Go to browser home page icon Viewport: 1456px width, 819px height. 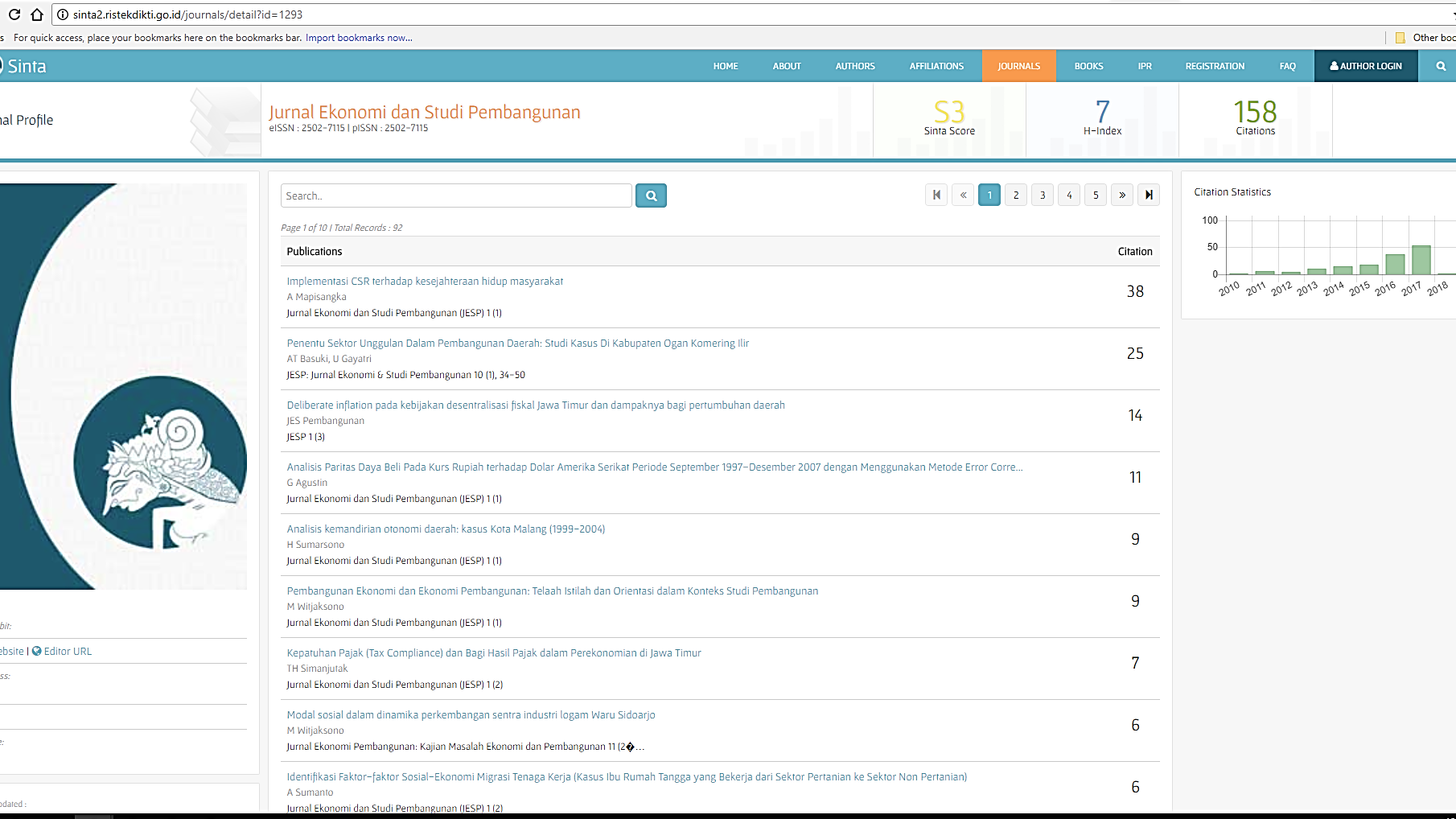coord(37,14)
